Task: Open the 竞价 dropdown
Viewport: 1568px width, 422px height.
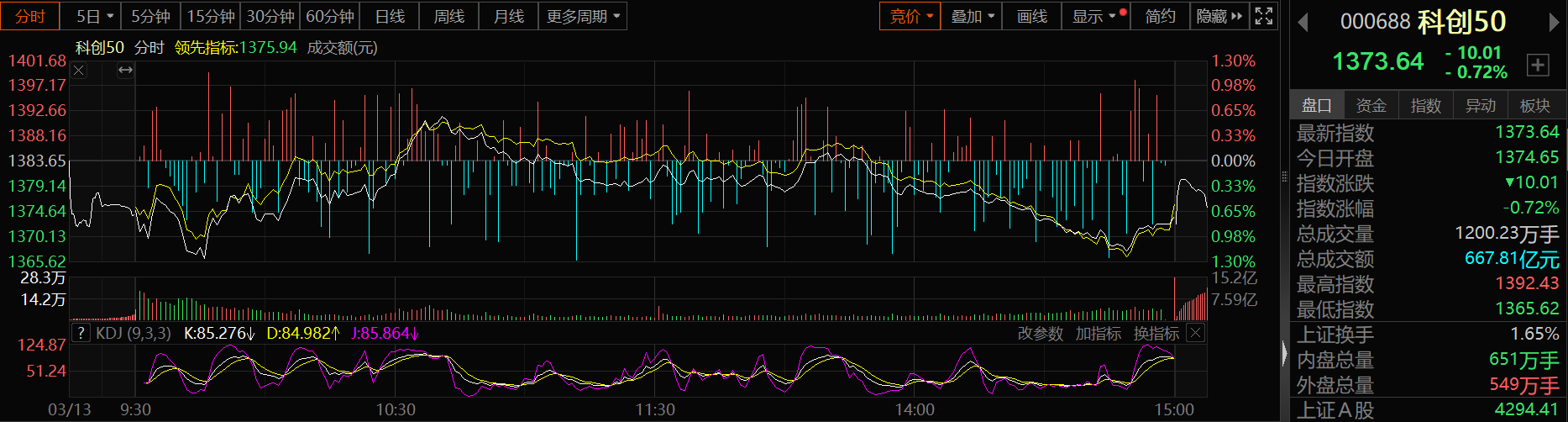Action: 910,16
